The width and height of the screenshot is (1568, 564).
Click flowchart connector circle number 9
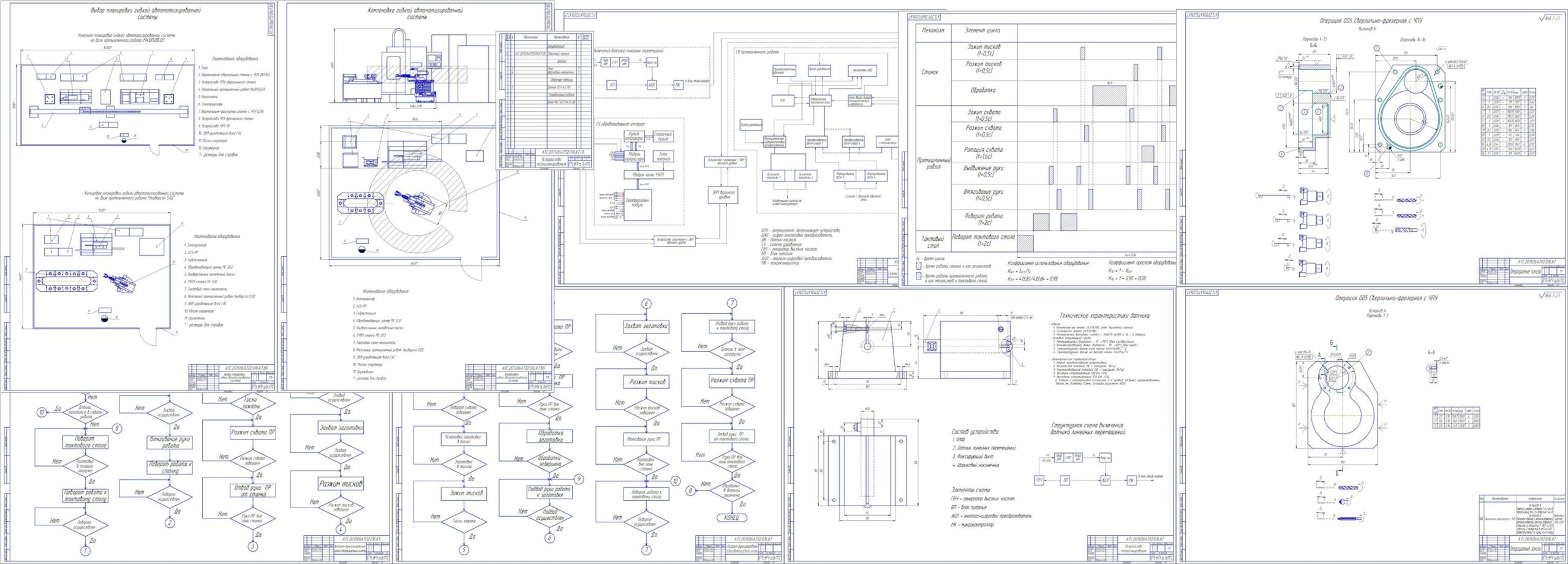(578, 479)
